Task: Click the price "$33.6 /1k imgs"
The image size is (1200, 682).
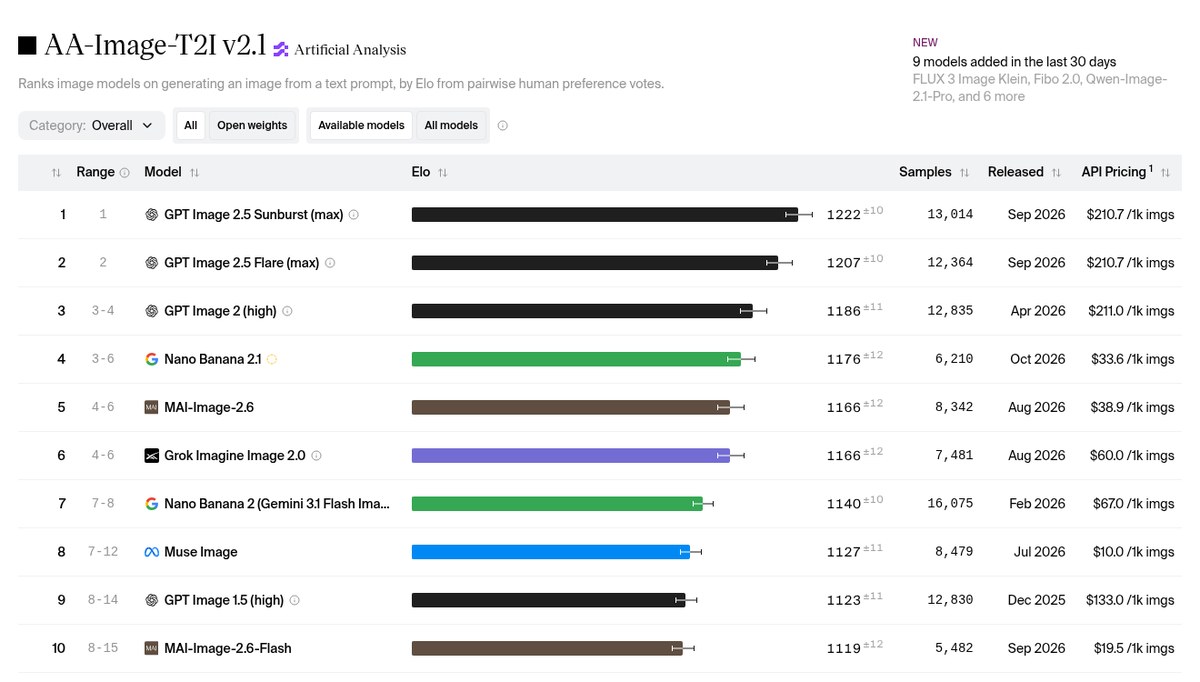Action: [1131, 359]
